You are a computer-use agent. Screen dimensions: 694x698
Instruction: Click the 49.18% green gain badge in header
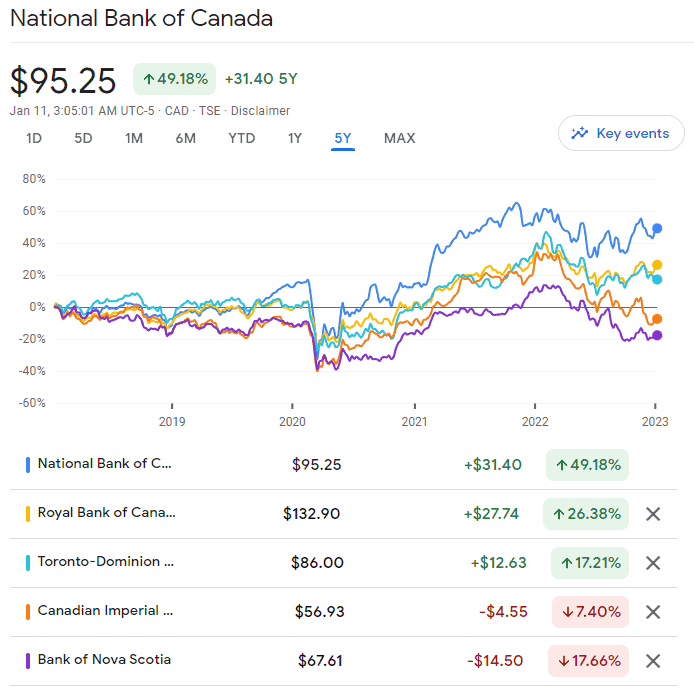(174, 79)
